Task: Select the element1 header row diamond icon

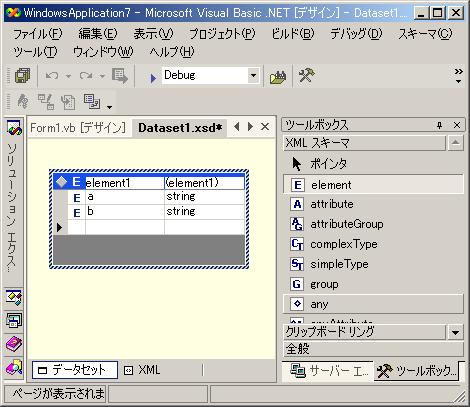Action: pyautogui.click(x=61, y=182)
